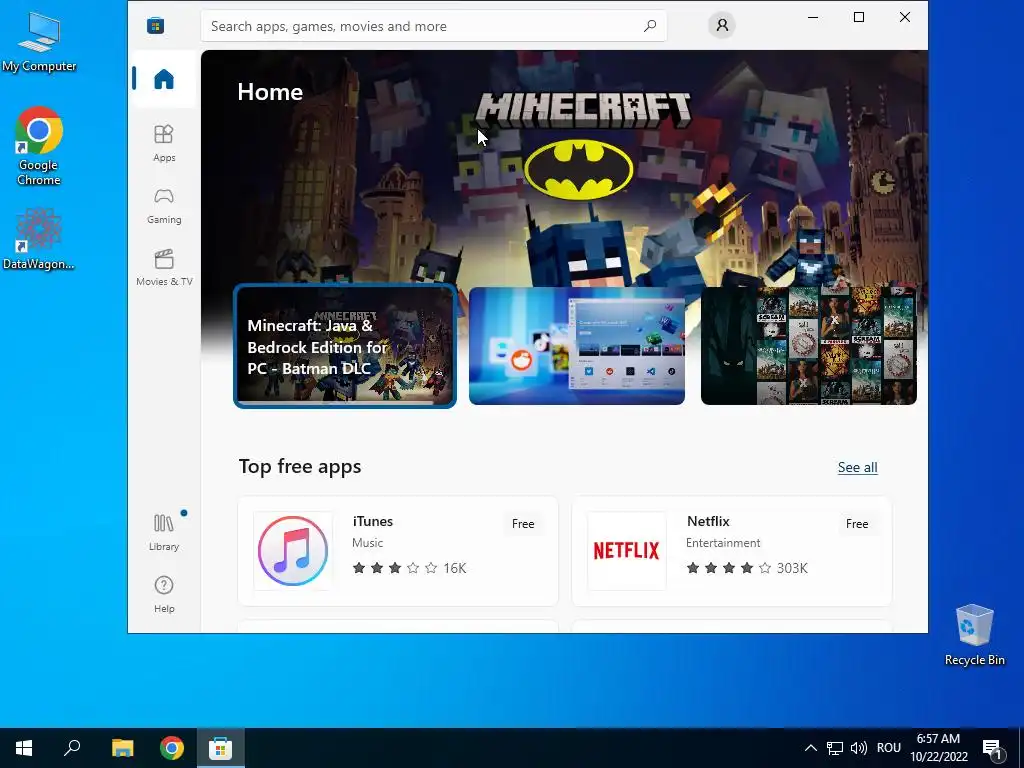Select the DataWagon desktop shortcut
The height and width of the screenshot is (768, 1024).
[39, 238]
